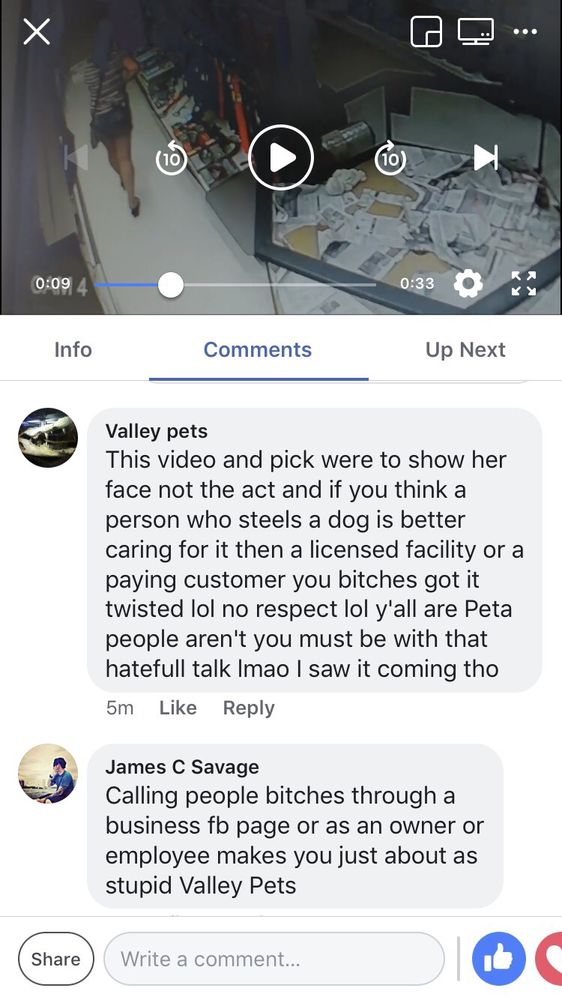Image resolution: width=562 pixels, height=1000 pixels.
Task: Open video settings gear
Action: 468,283
